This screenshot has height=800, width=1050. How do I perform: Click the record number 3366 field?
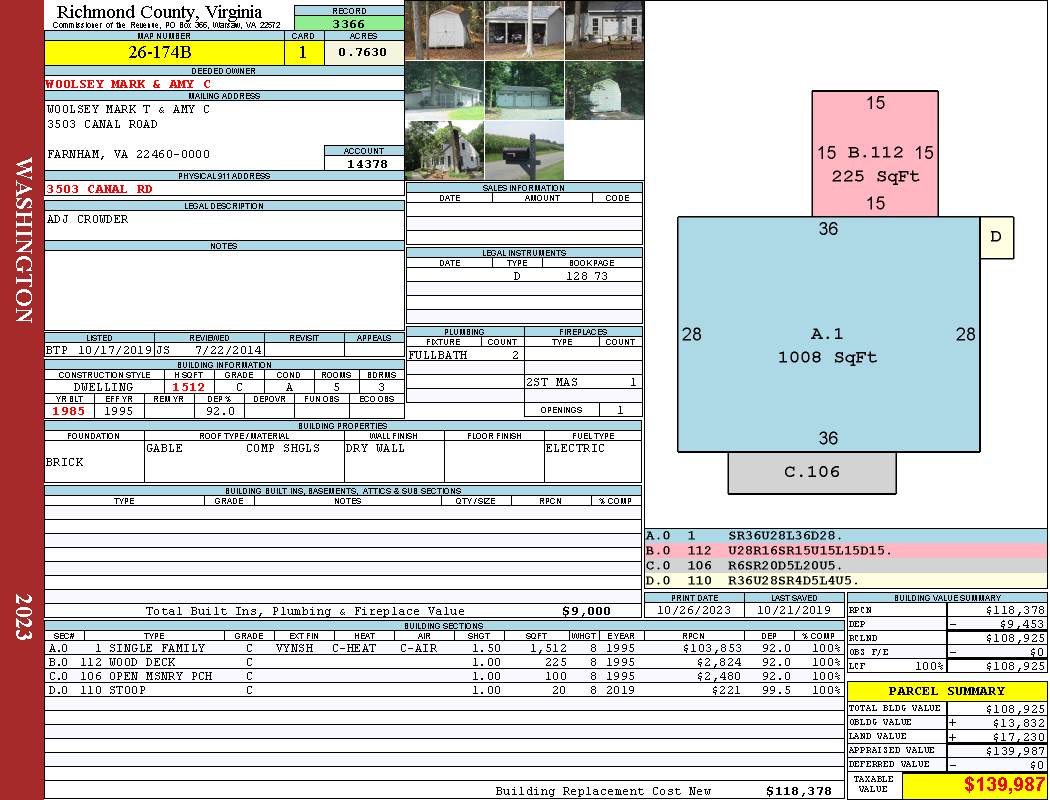coord(349,23)
